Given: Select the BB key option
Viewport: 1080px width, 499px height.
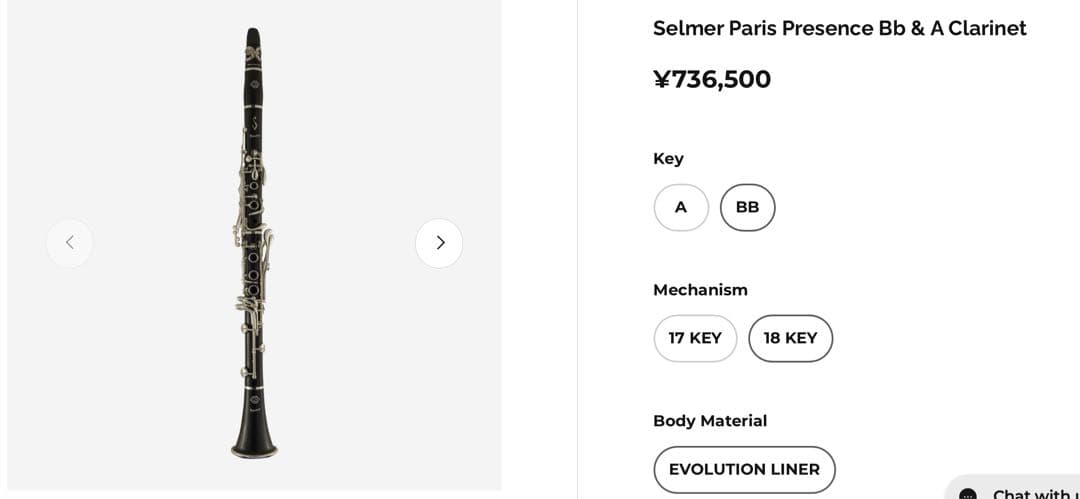Looking at the screenshot, I should point(747,207).
